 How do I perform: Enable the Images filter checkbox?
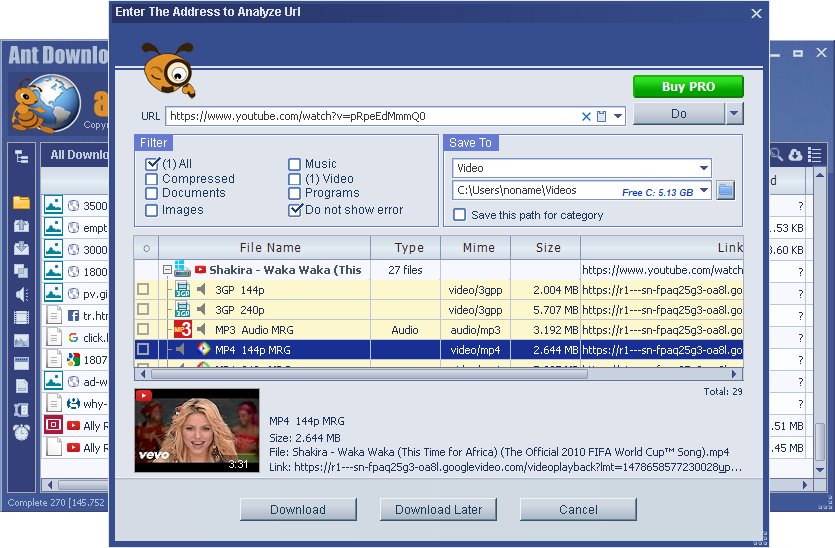coord(152,210)
